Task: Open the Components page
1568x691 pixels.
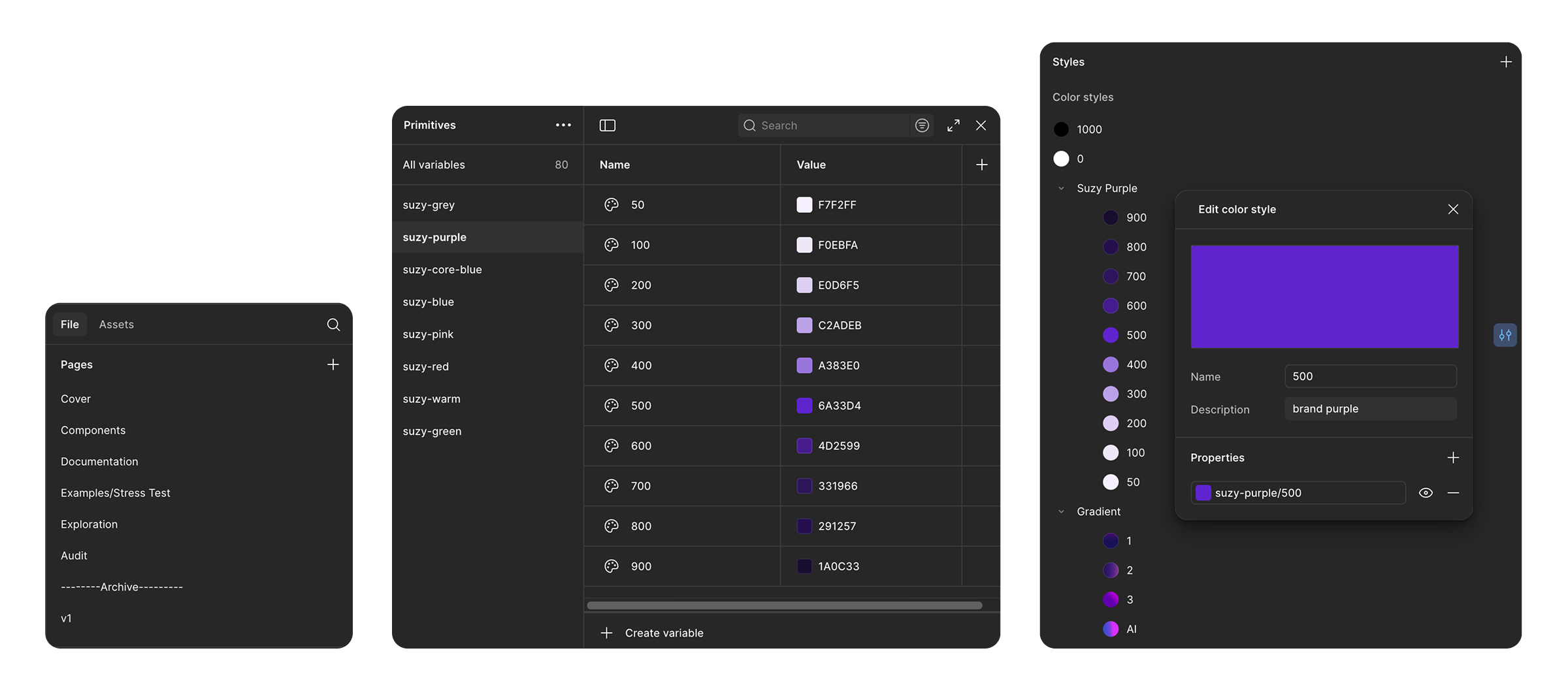Action: (93, 430)
